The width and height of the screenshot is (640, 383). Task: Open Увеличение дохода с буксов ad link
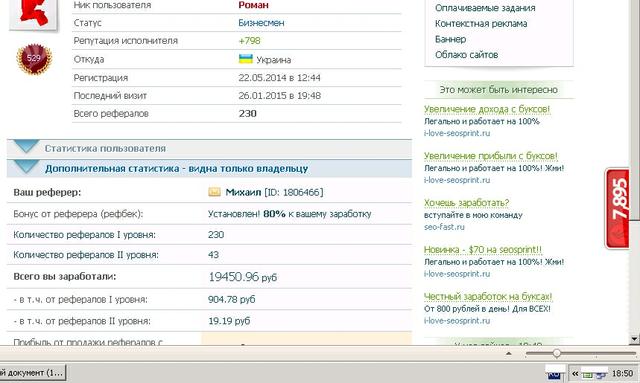(487, 109)
